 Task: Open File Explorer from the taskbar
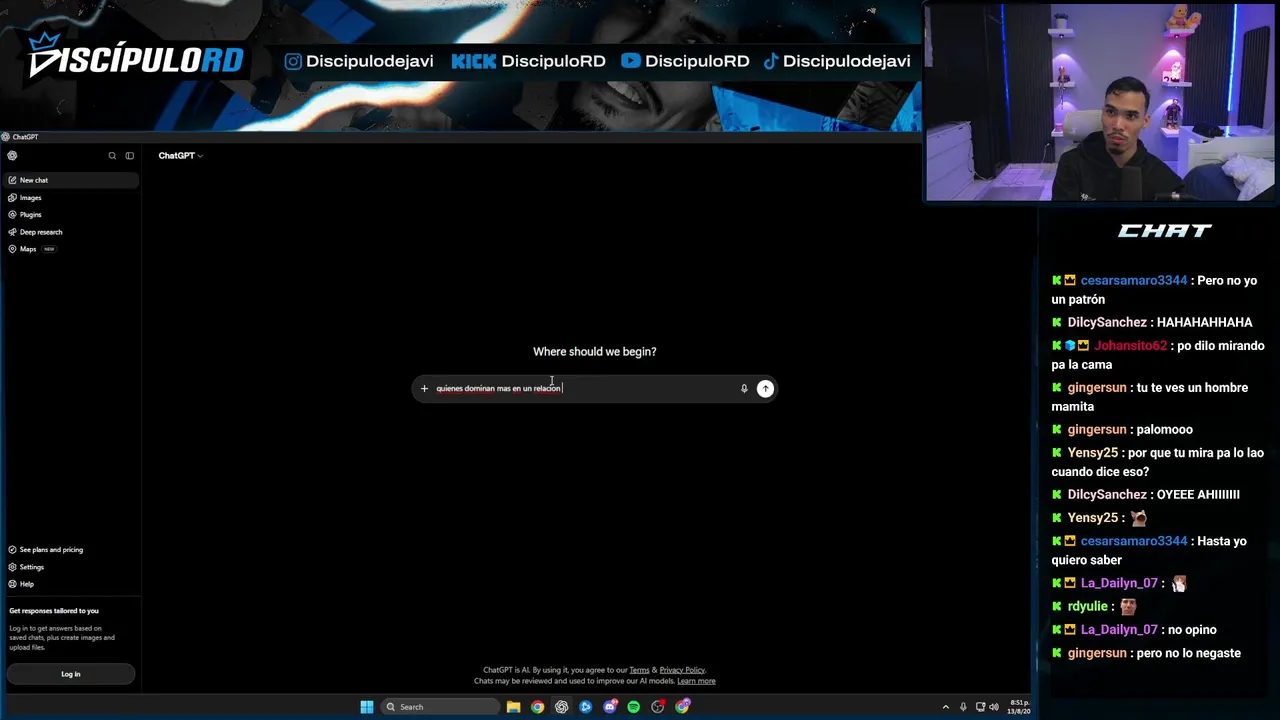(513, 707)
